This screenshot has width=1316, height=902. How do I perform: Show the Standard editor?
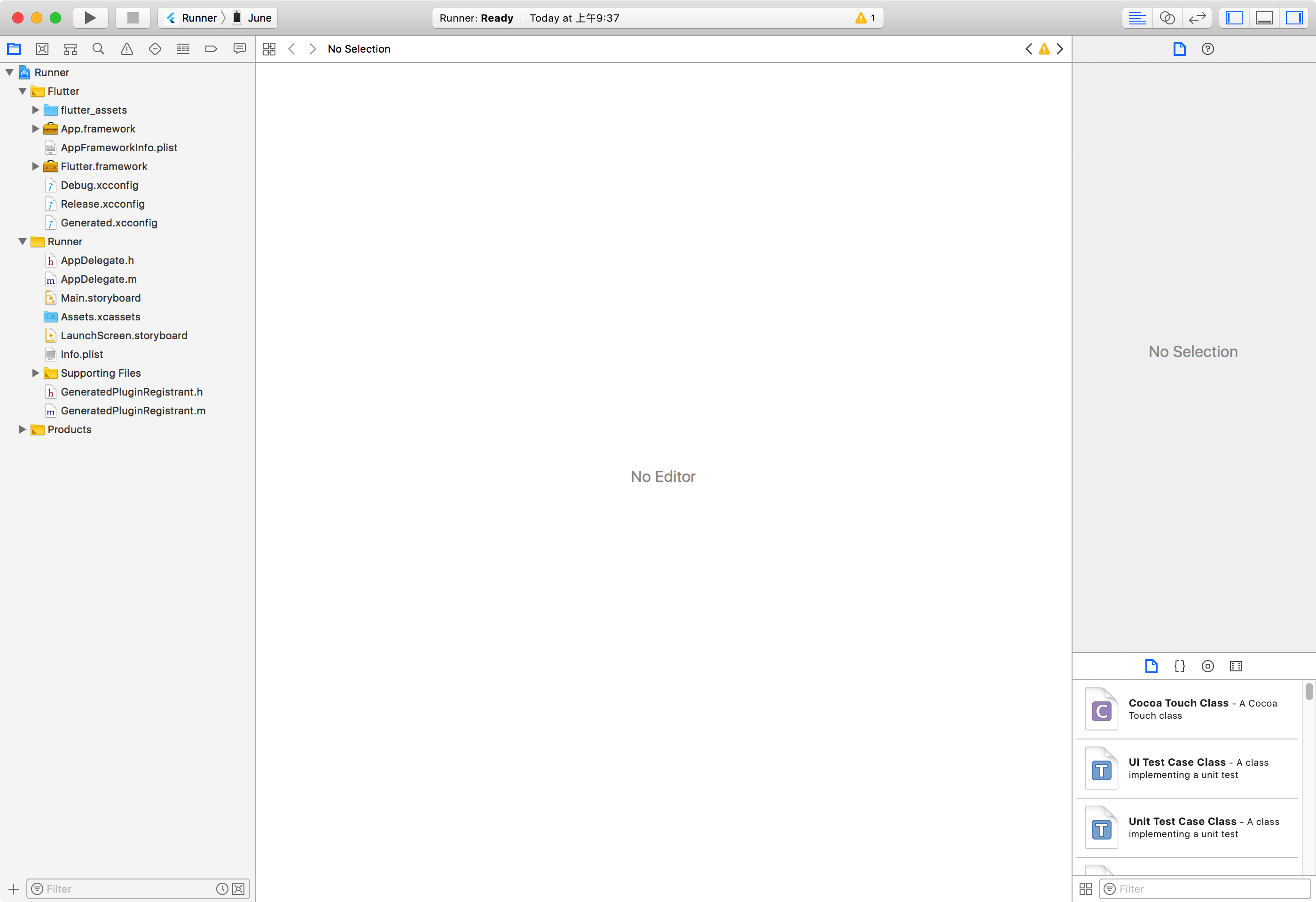[x=1136, y=17]
